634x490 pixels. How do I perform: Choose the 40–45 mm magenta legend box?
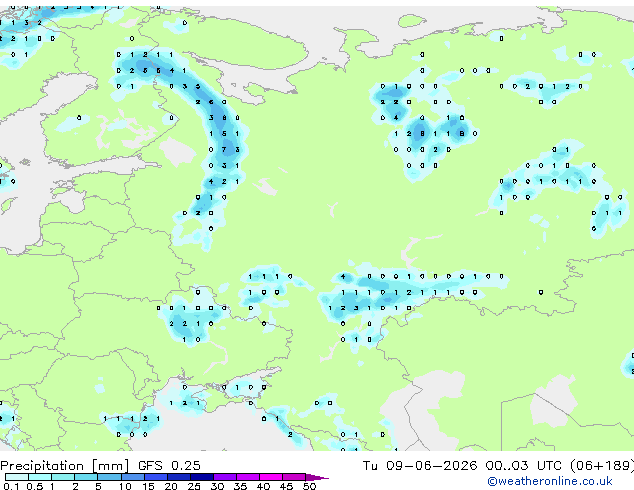tap(271, 477)
